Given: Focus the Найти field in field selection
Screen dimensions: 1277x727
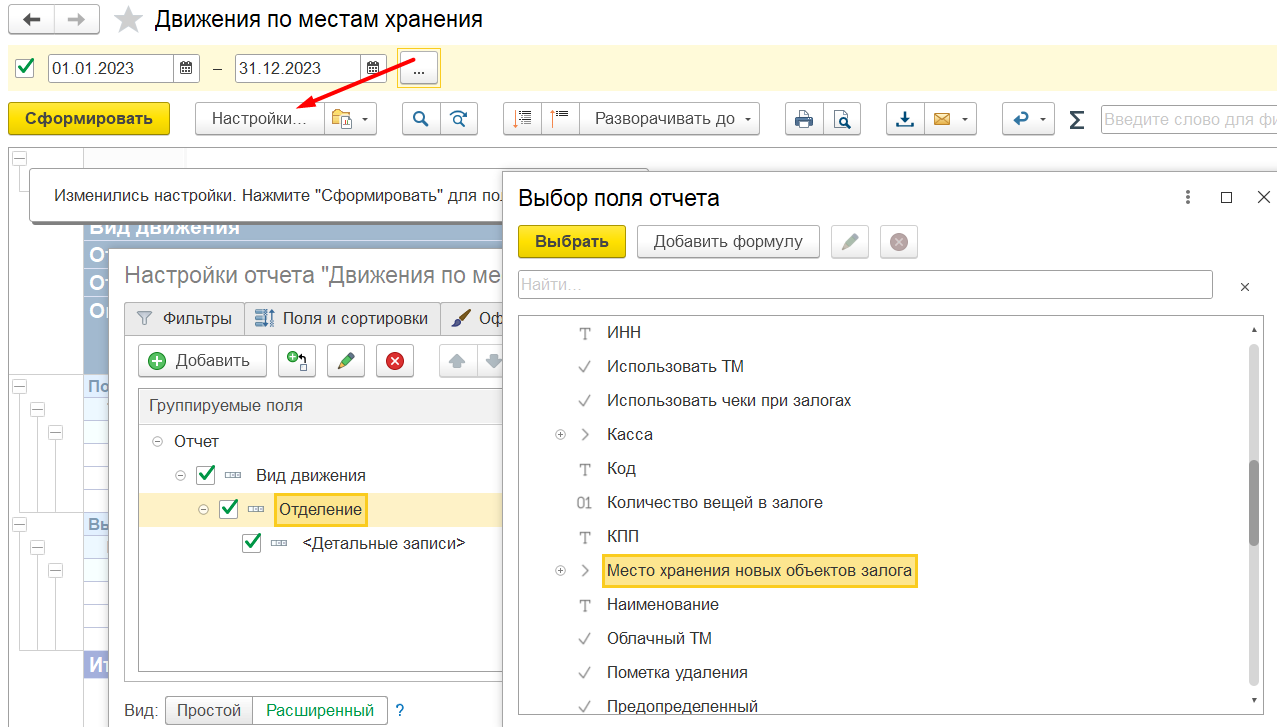Looking at the screenshot, I should 865,285.
